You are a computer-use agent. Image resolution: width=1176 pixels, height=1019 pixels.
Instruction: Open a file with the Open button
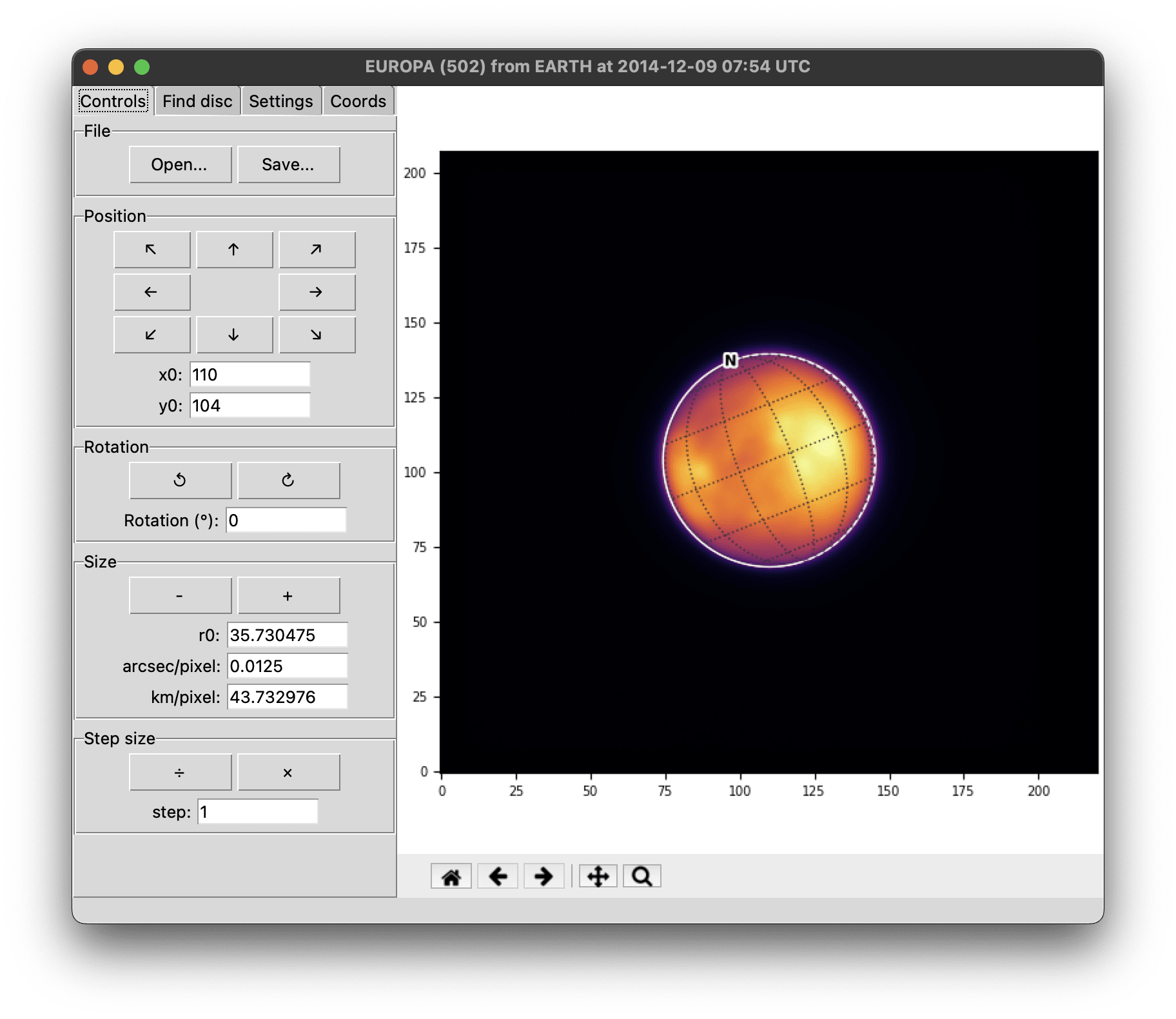point(181,164)
